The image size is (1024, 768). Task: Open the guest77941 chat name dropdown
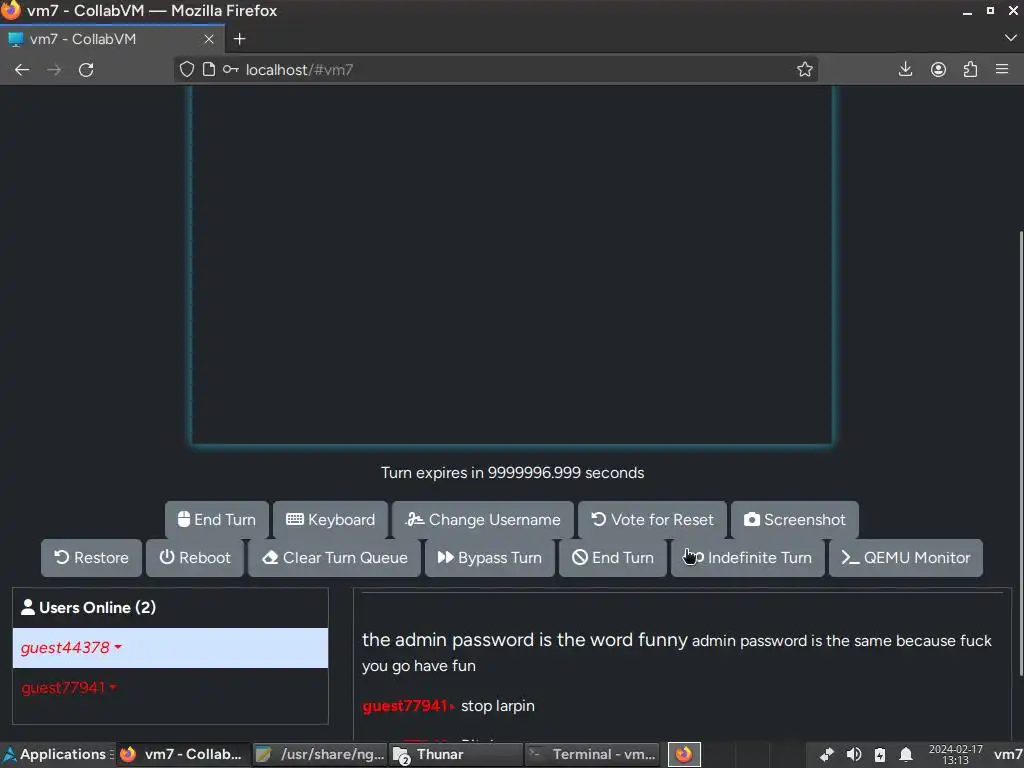(408, 706)
